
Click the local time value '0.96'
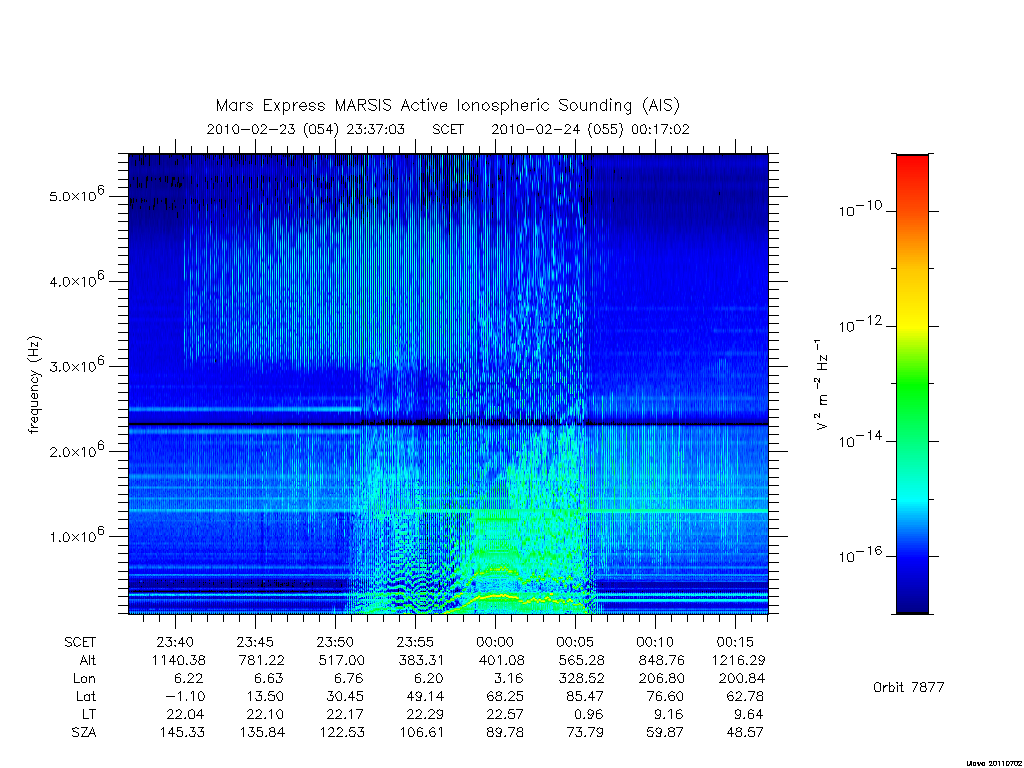[590, 714]
